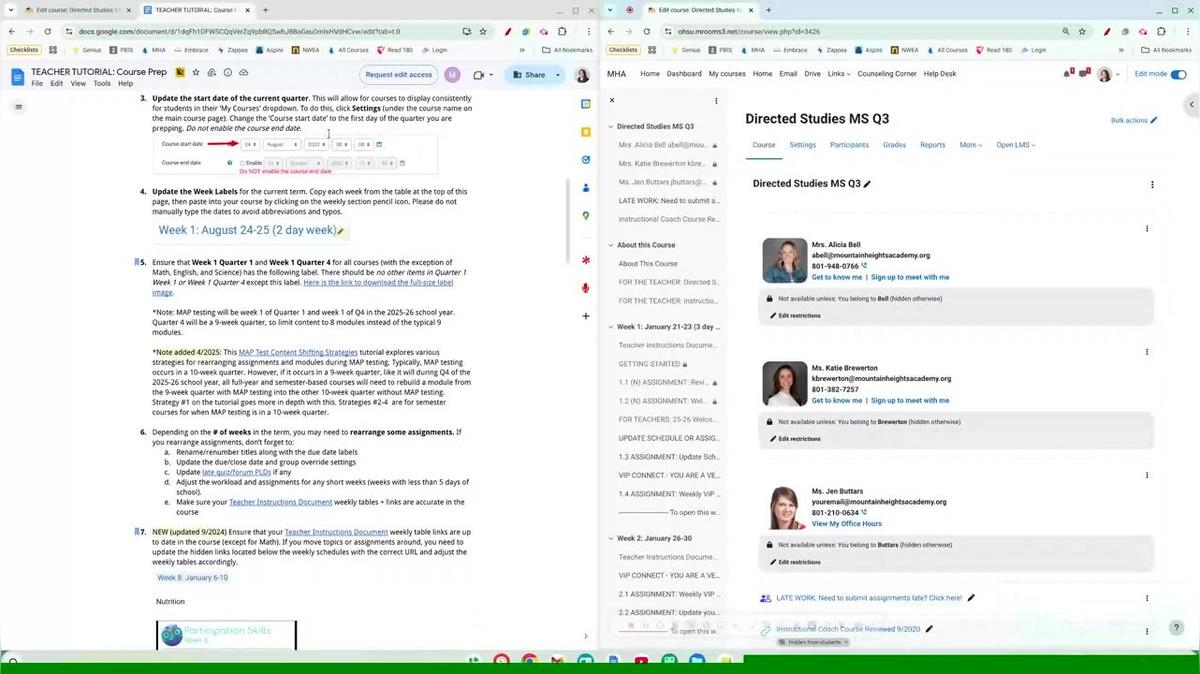Star the TEACHER TUTORIAL Google Doc
1200x674 pixels.
click(x=196, y=73)
